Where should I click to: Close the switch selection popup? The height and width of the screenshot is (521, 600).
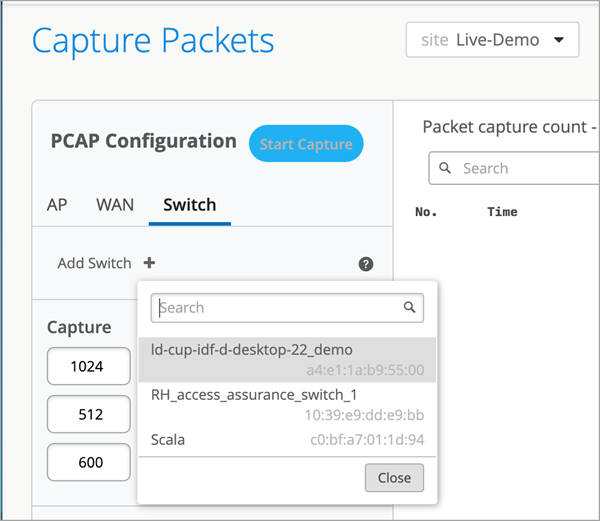(394, 478)
